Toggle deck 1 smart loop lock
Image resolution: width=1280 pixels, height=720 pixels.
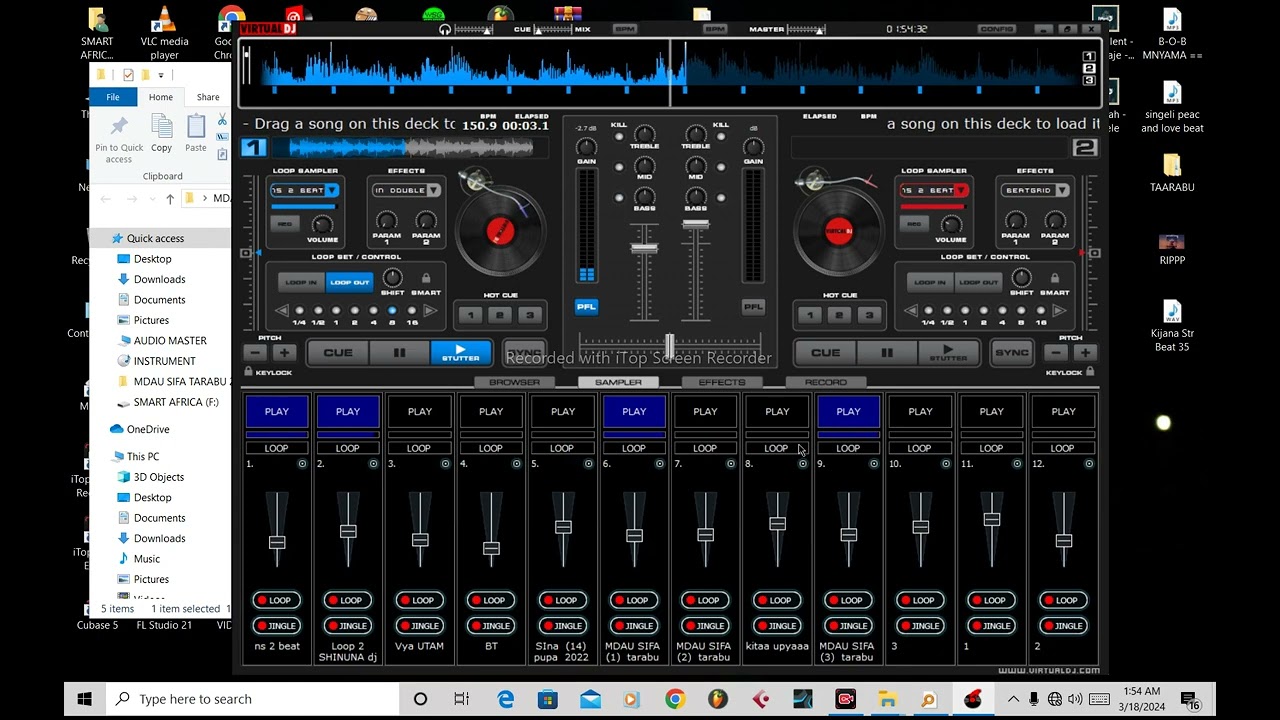(x=426, y=279)
